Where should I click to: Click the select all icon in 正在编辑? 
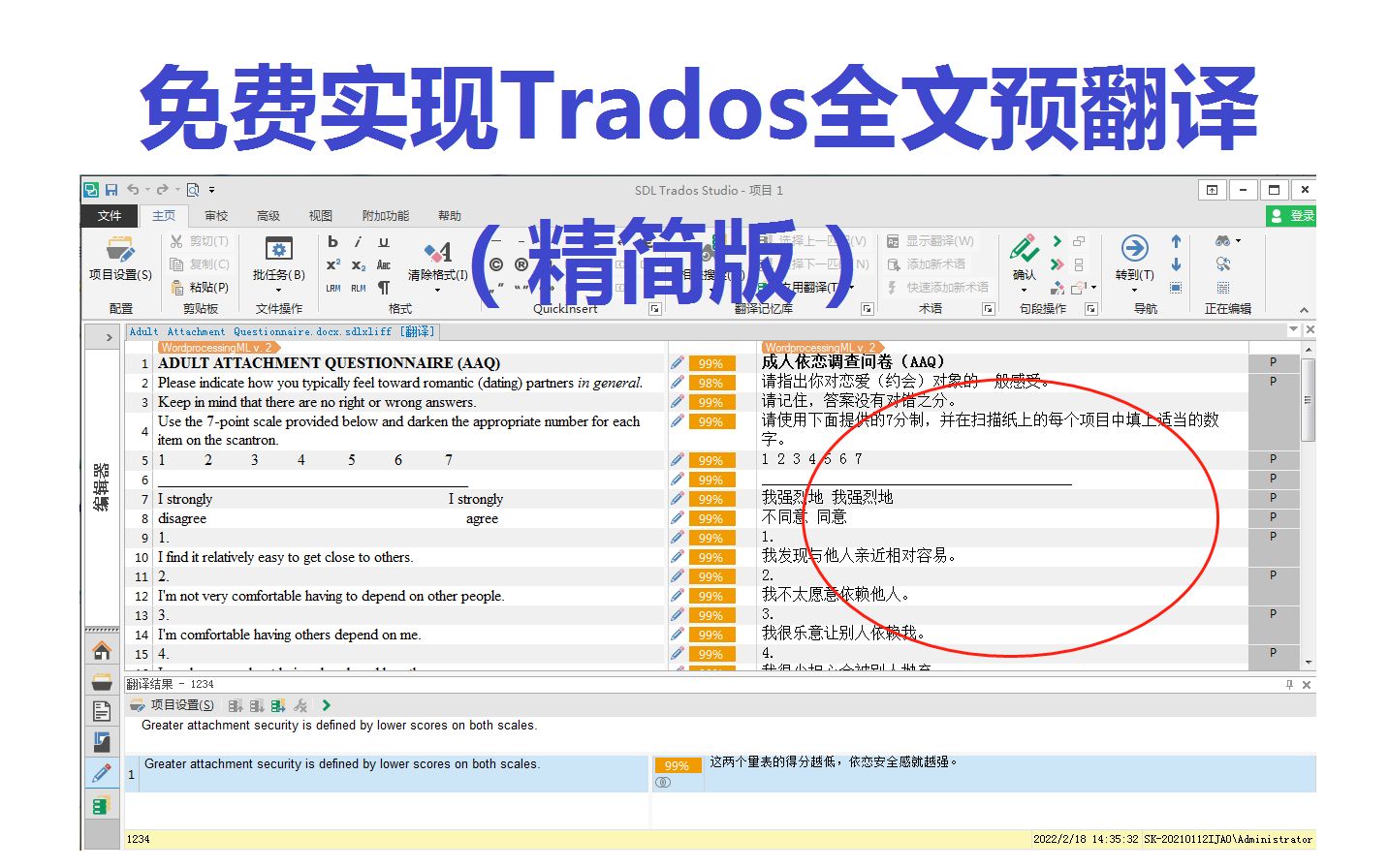coord(1223,288)
